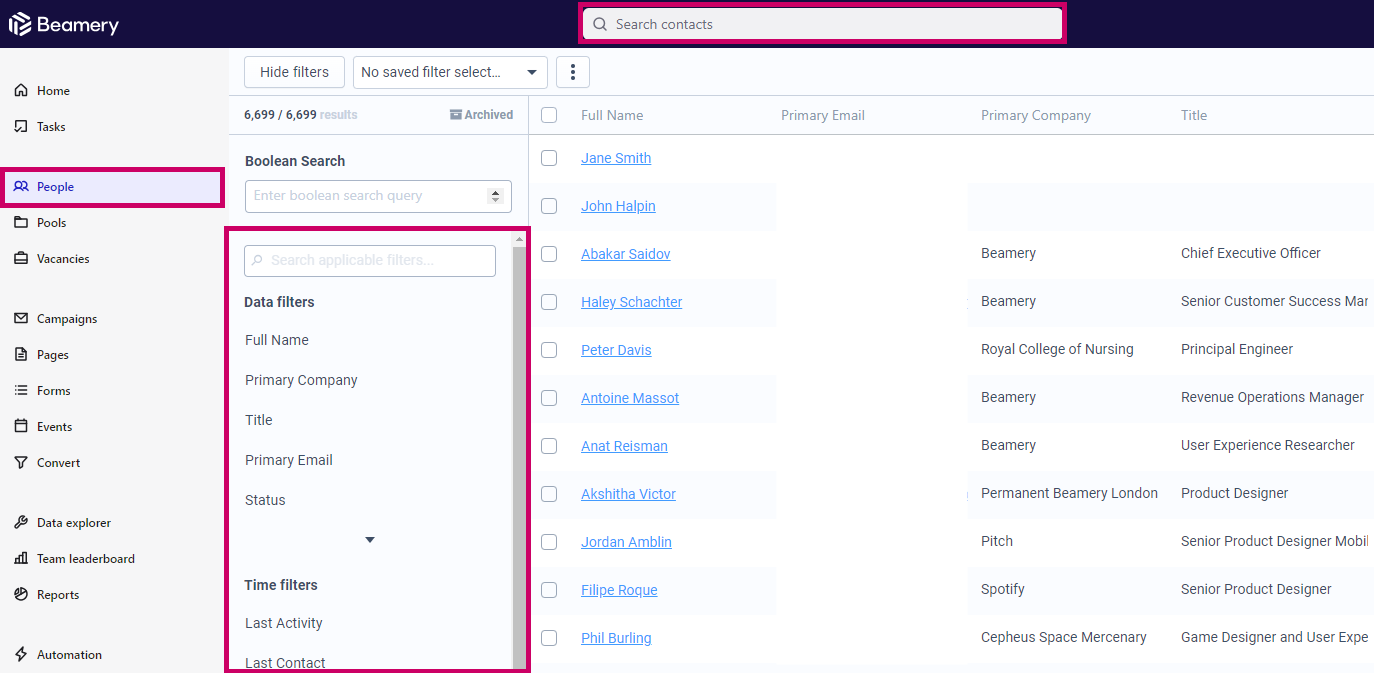Click the Primary Company column header
Viewport: 1374px width, 673px height.
(1036, 115)
